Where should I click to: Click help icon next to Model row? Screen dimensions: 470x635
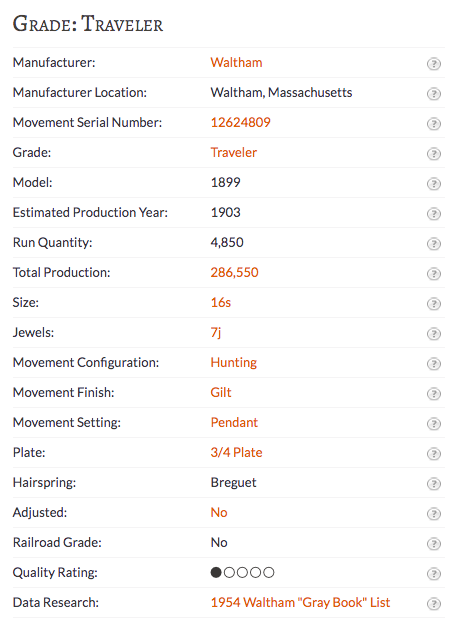pos(434,184)
